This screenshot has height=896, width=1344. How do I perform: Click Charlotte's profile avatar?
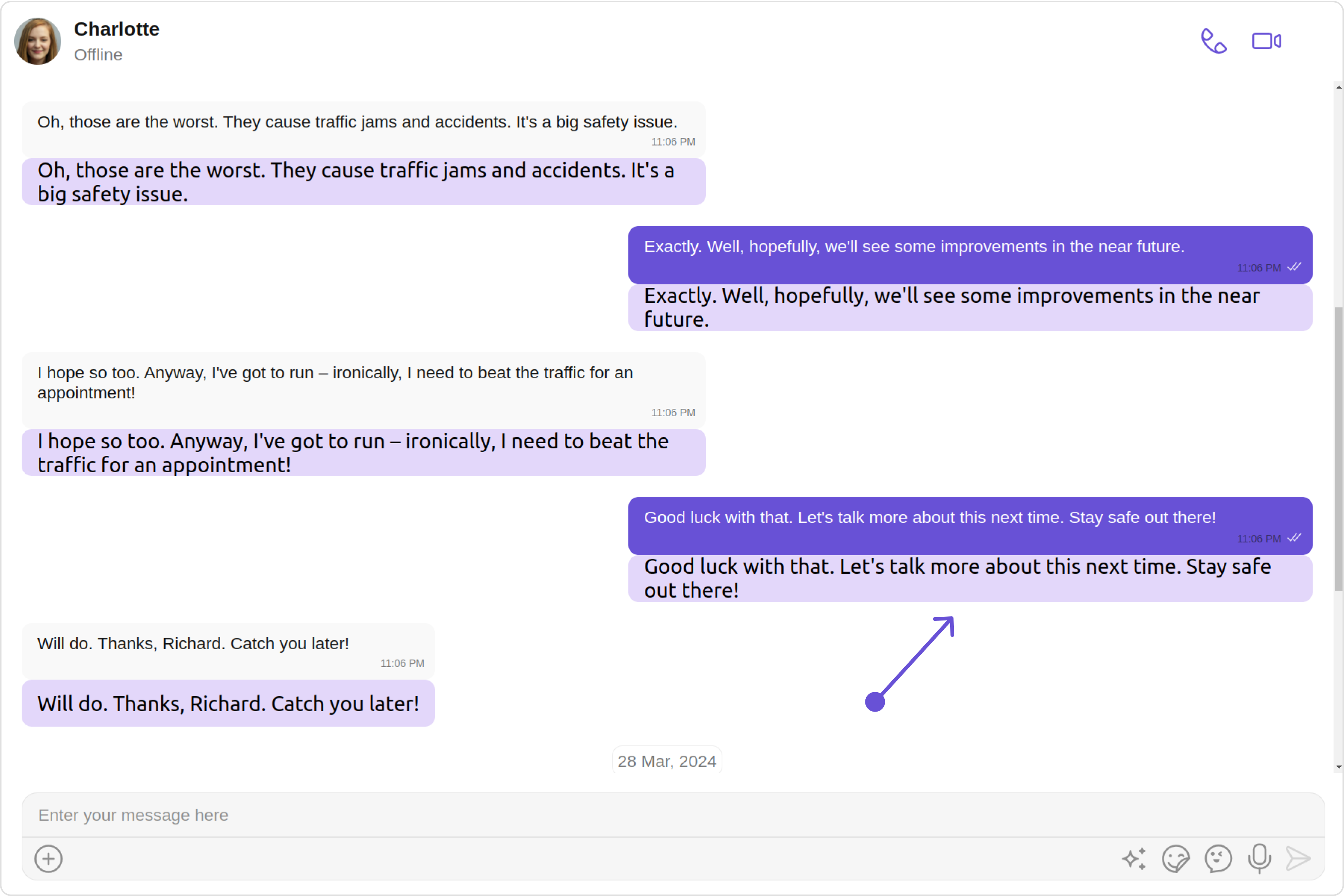tap(38, 41)
